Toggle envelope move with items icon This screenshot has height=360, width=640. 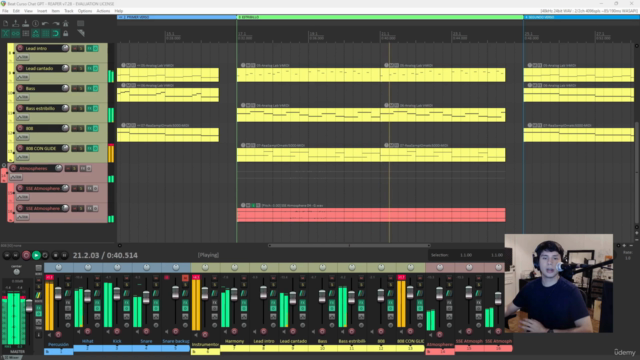(x=36, y=33)
